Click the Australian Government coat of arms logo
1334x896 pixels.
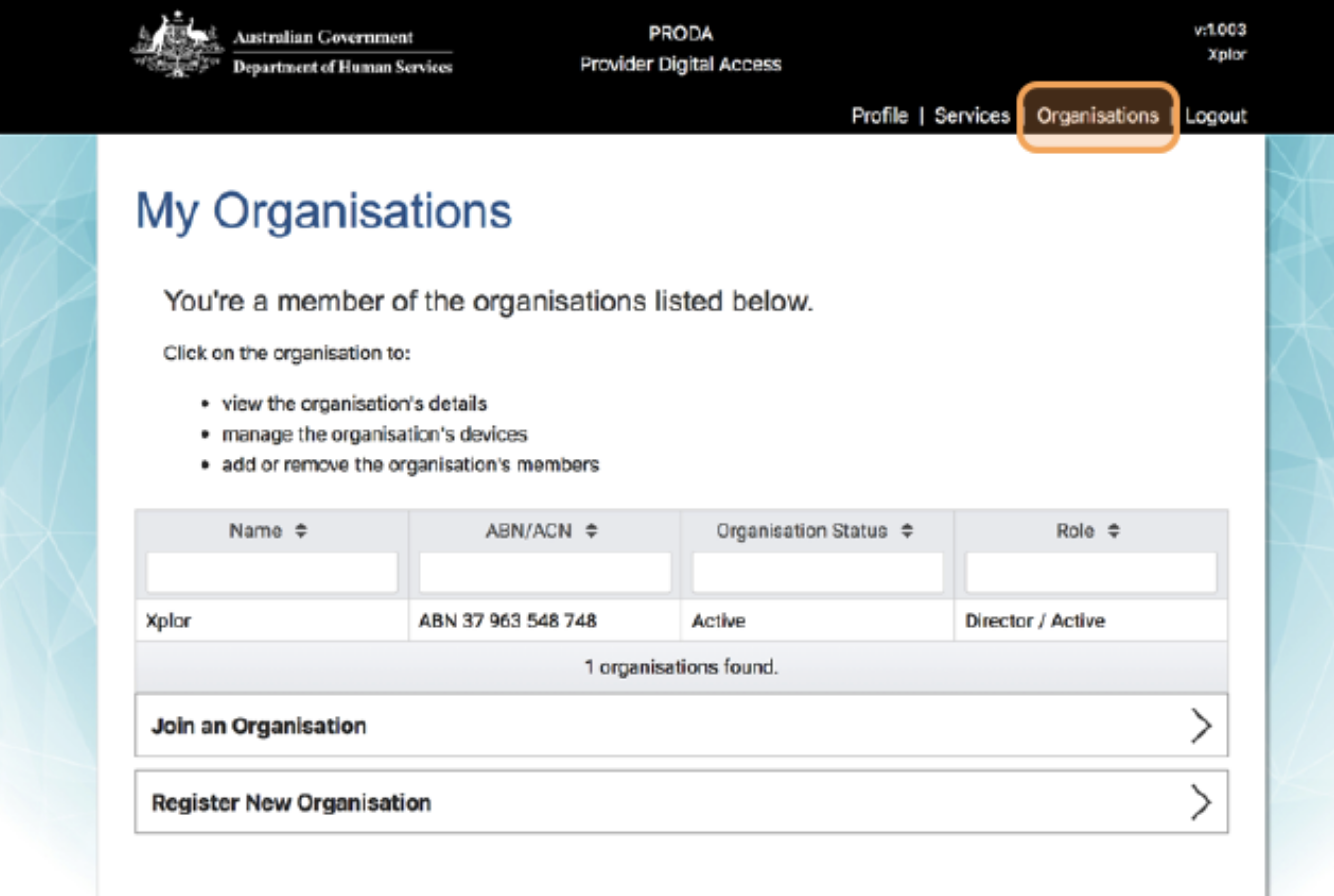[175, 47]
